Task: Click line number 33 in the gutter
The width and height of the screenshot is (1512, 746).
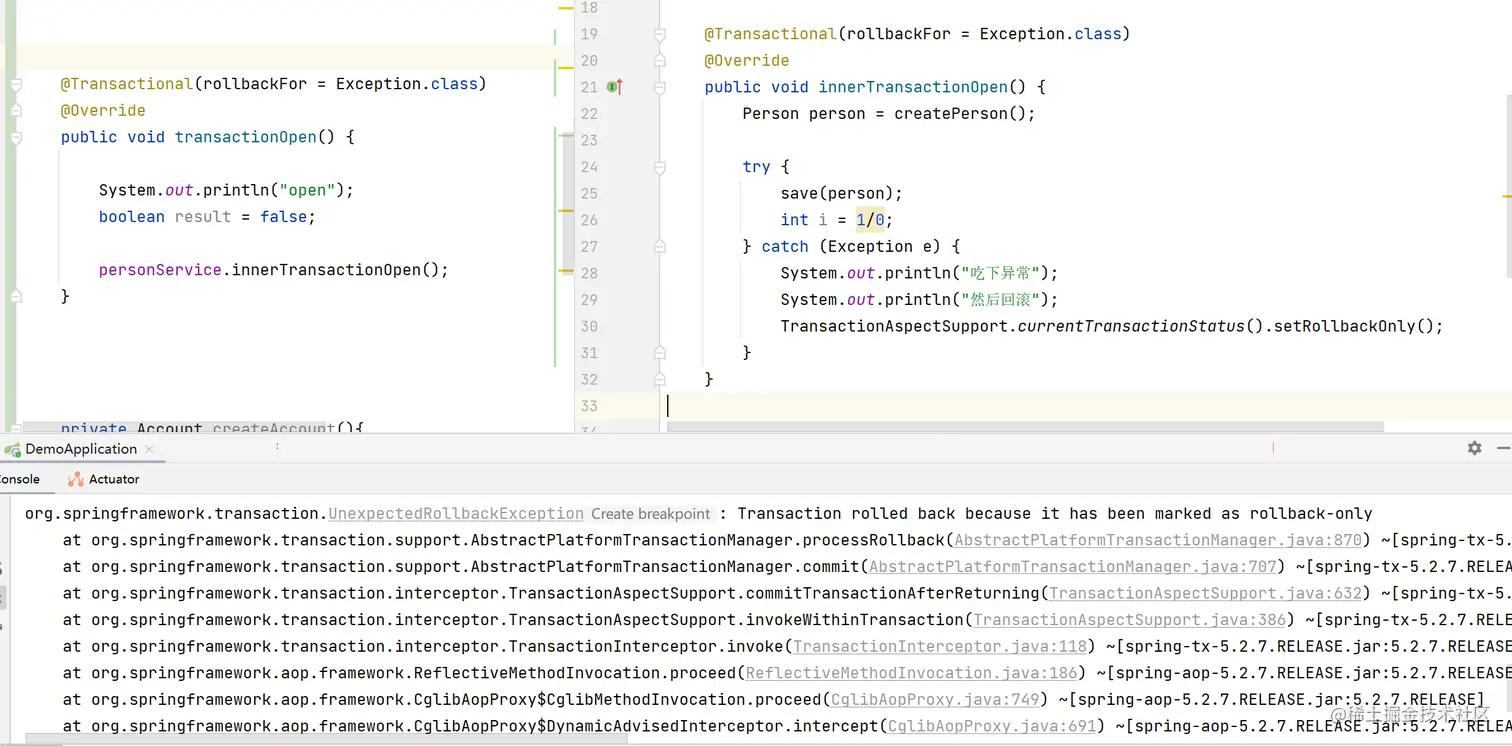Action: pos(589,406)
